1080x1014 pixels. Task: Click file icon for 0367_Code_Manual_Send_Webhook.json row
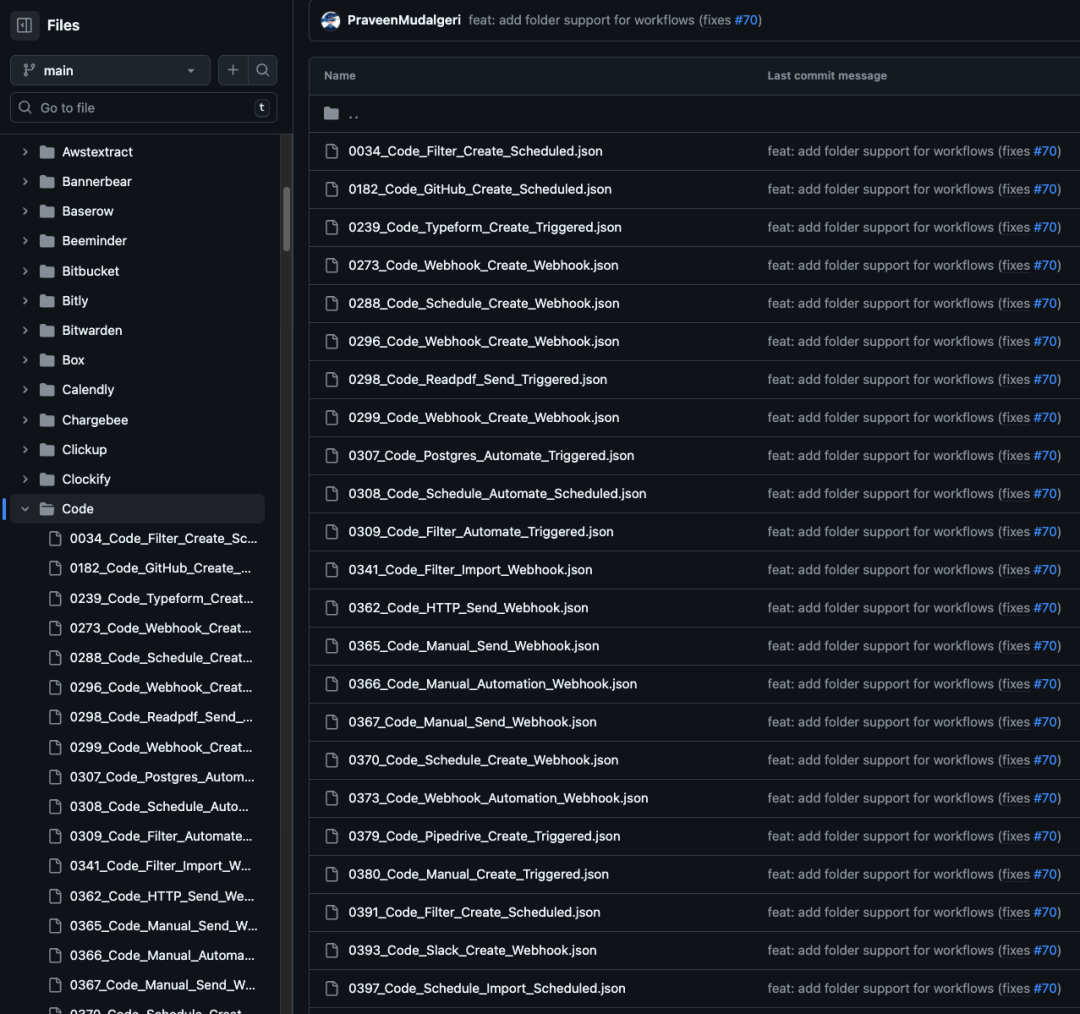coord(331,722)
